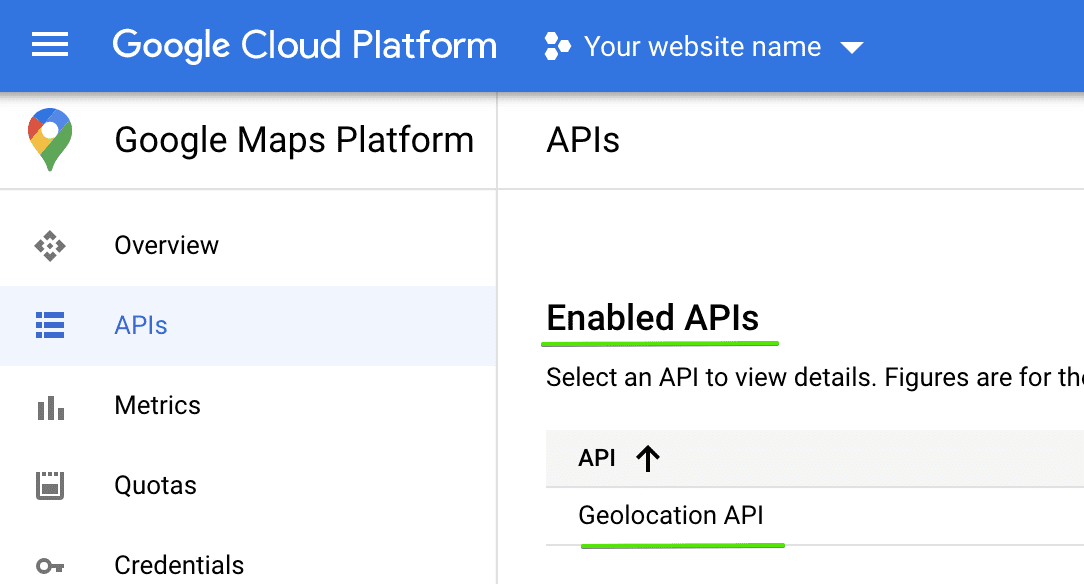The height and width of the screenshot is (584, 1084).
Task: Click the hexagon project icon
Action: tap(557, 46)
